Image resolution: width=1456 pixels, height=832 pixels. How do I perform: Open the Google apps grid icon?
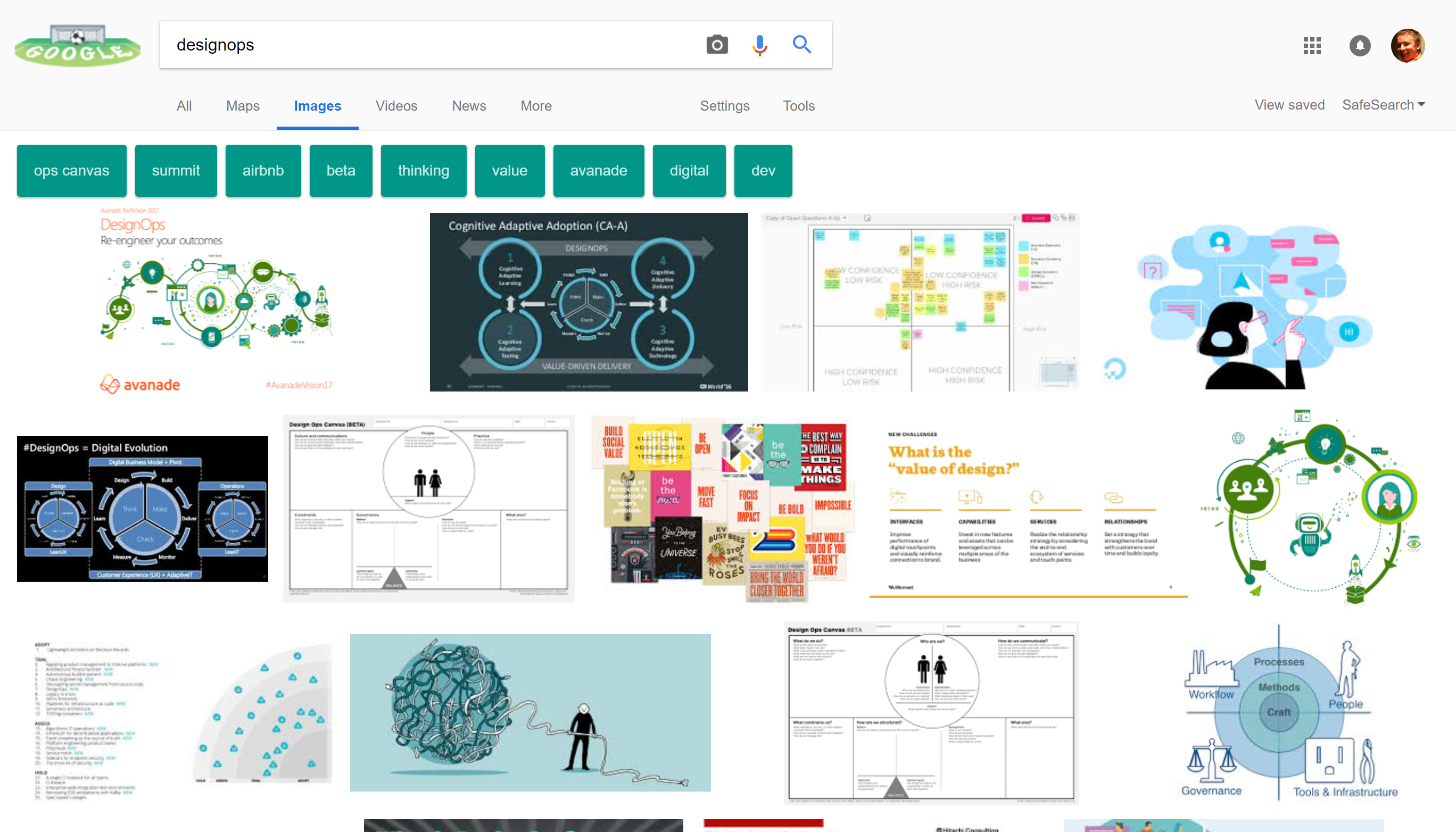pyautogui.click(x=1312, y=46)
